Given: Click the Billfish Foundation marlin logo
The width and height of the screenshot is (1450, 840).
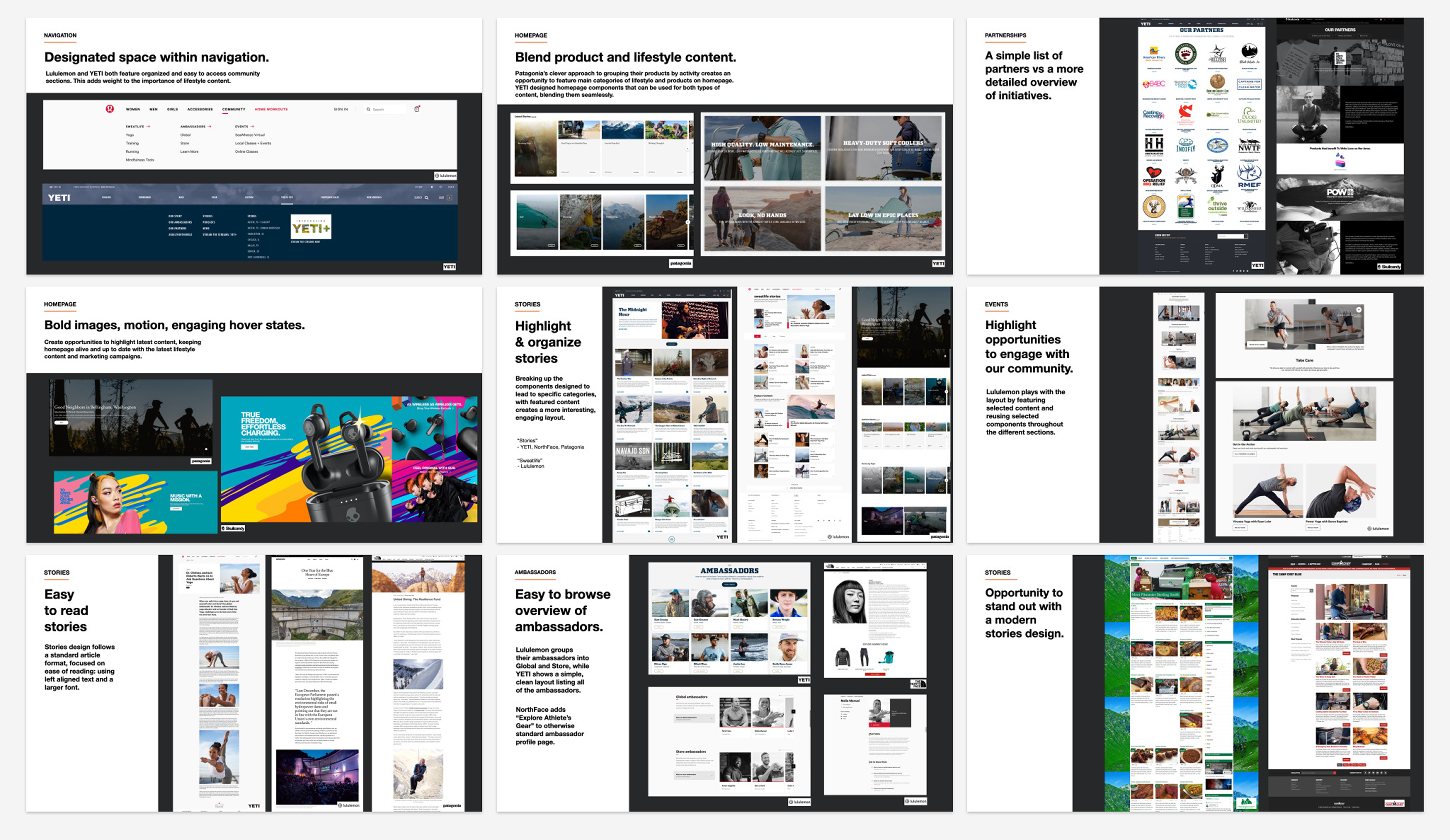Looking at the screenshot, I should (x=1217, y=54).
